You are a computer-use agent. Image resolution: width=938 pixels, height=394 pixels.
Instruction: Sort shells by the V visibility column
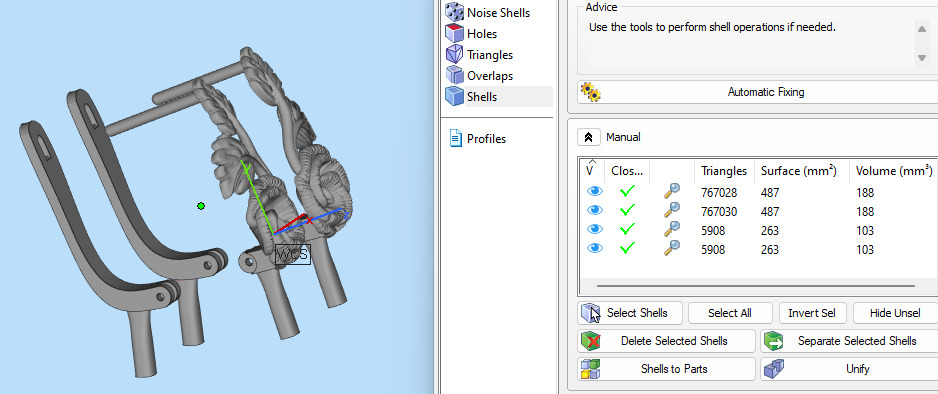click(x=592, y=170)
